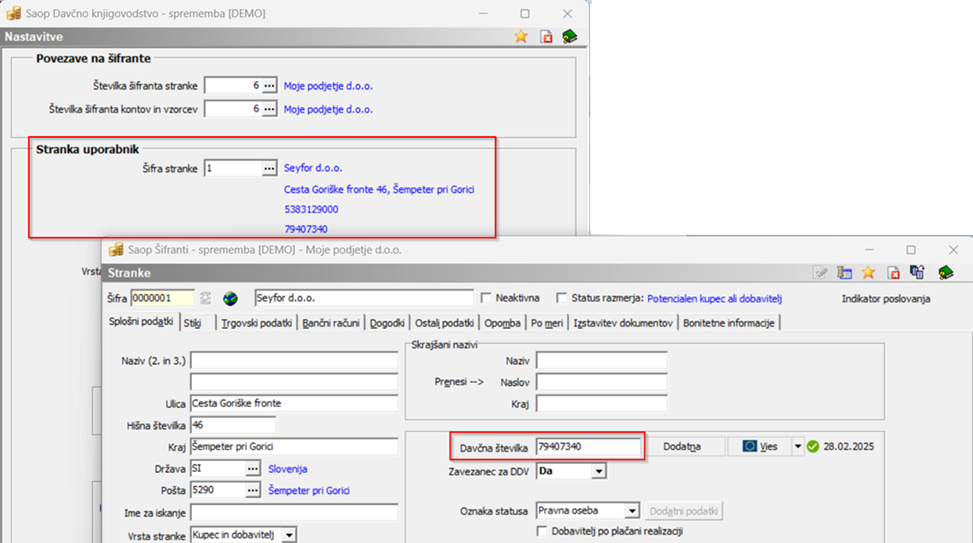Switch to the Trgovski podatki tab
This screenshot has width=973, height=543.
click(257, 323)
